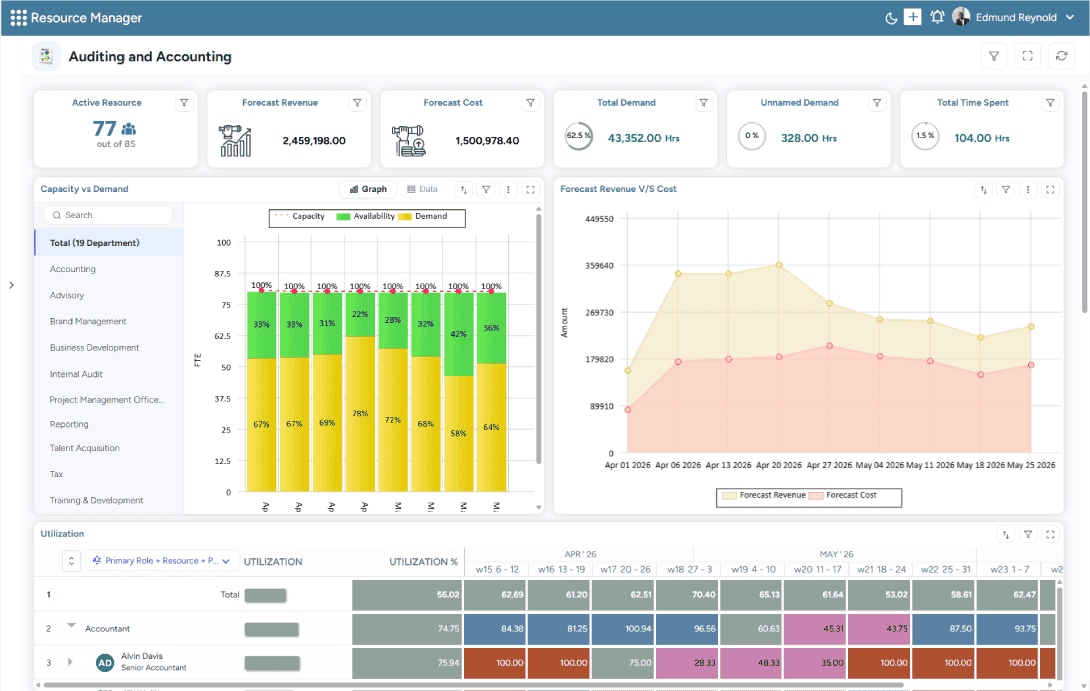Switch Capacity vs Demand to Graph view
This screenshot has width=1090, height=691.
pyautogui.click(x=368, y=189)
